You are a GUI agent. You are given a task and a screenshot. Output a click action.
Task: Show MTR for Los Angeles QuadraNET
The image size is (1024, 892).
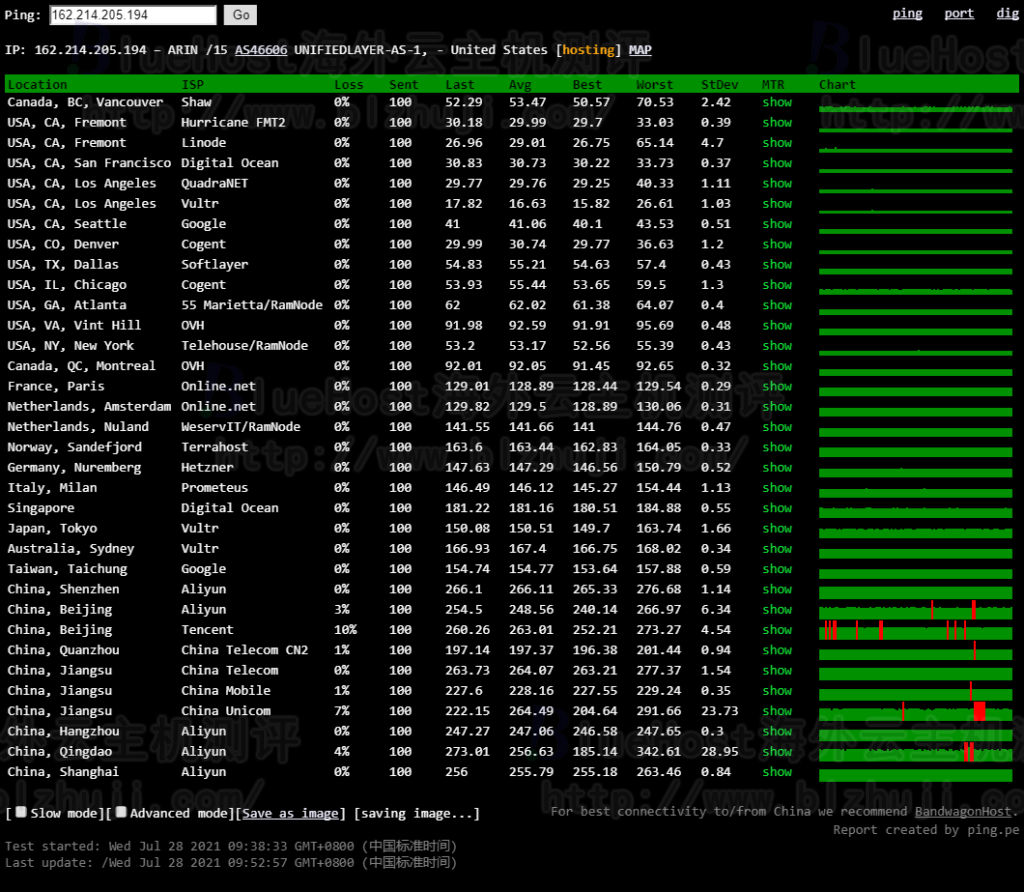(x=776, y=183)
